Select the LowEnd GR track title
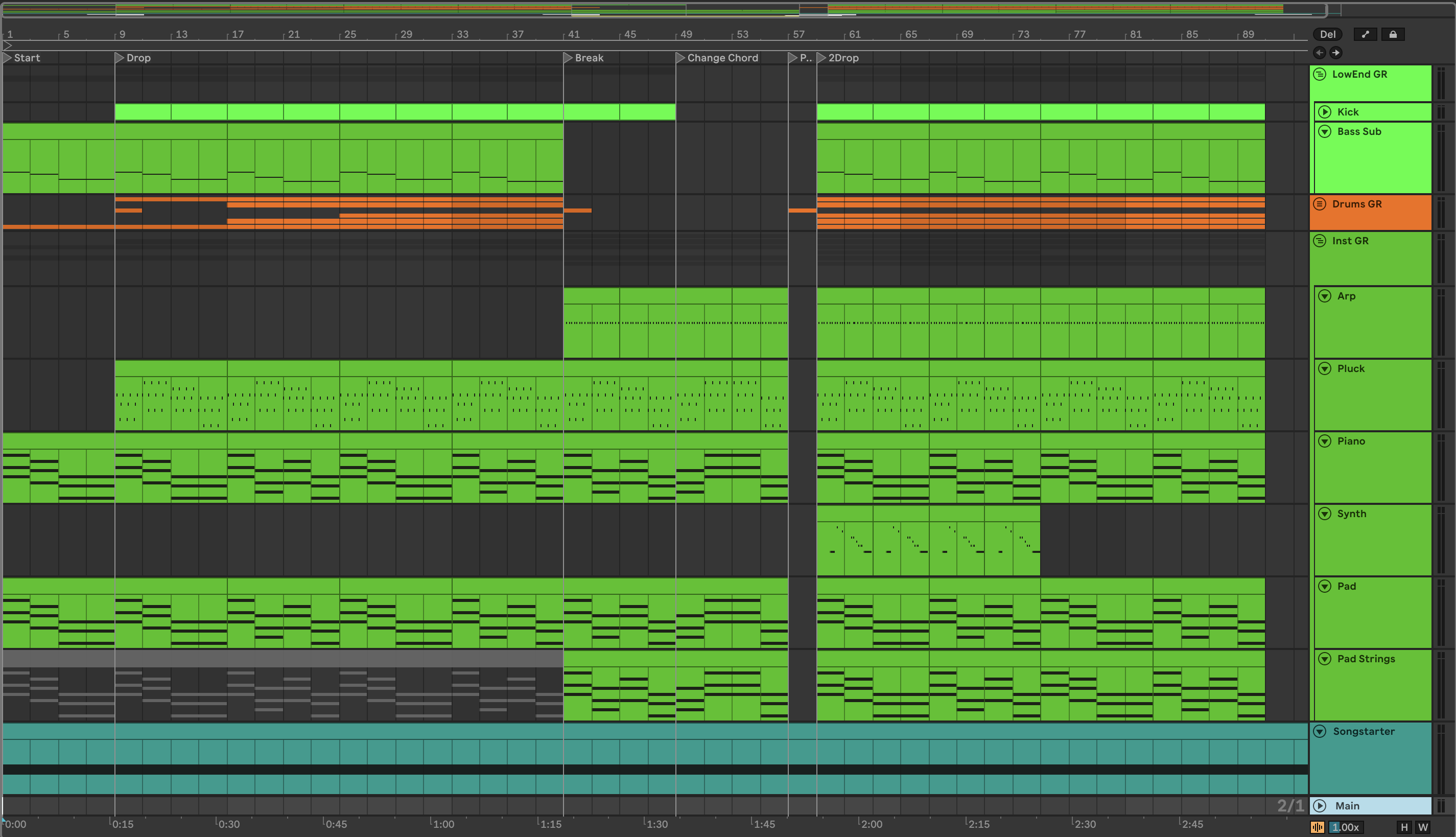Screen dimensions: 1456x837 click(1359, 74)
